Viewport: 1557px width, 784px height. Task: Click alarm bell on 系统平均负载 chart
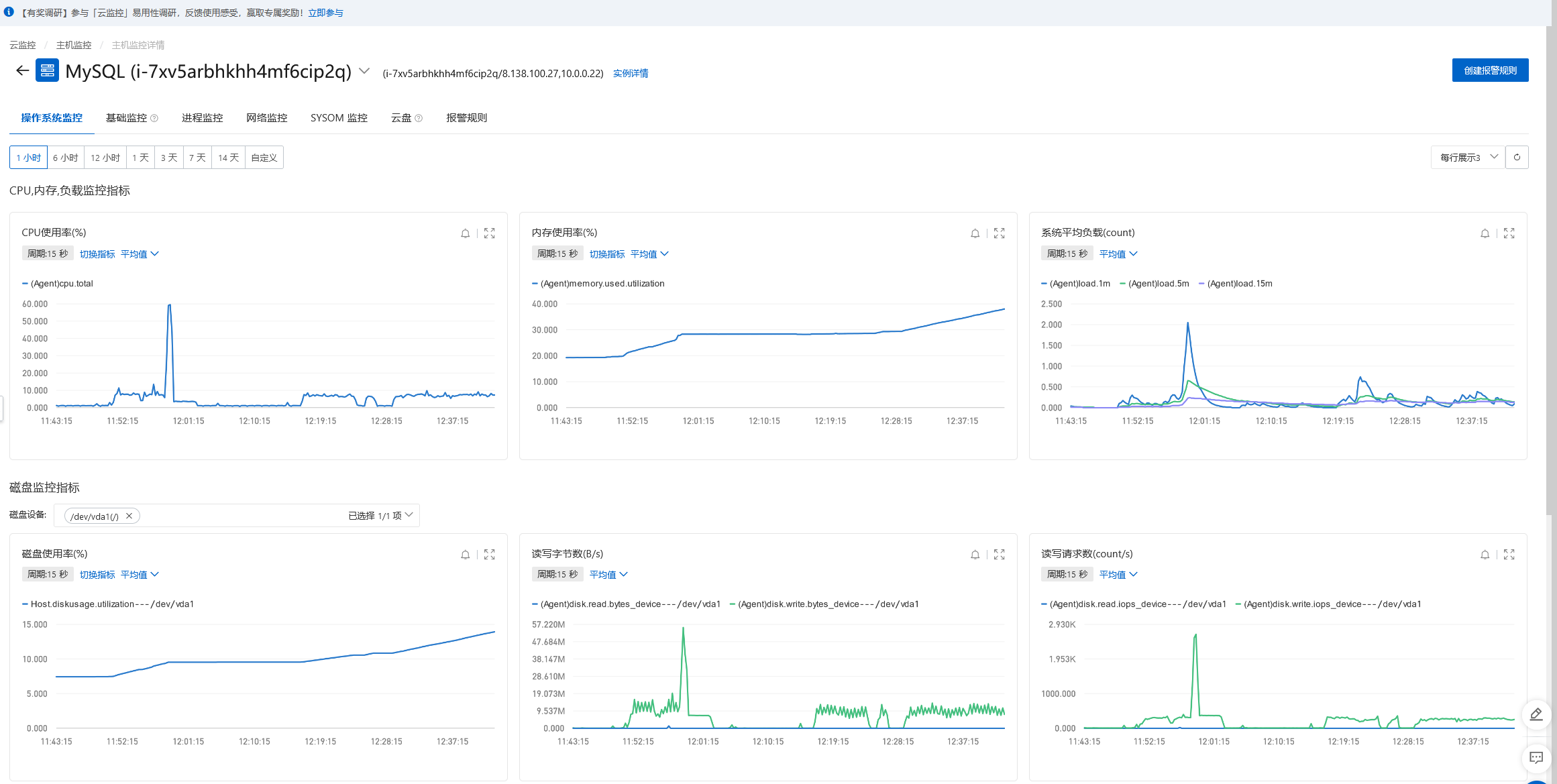[1485, 233]
